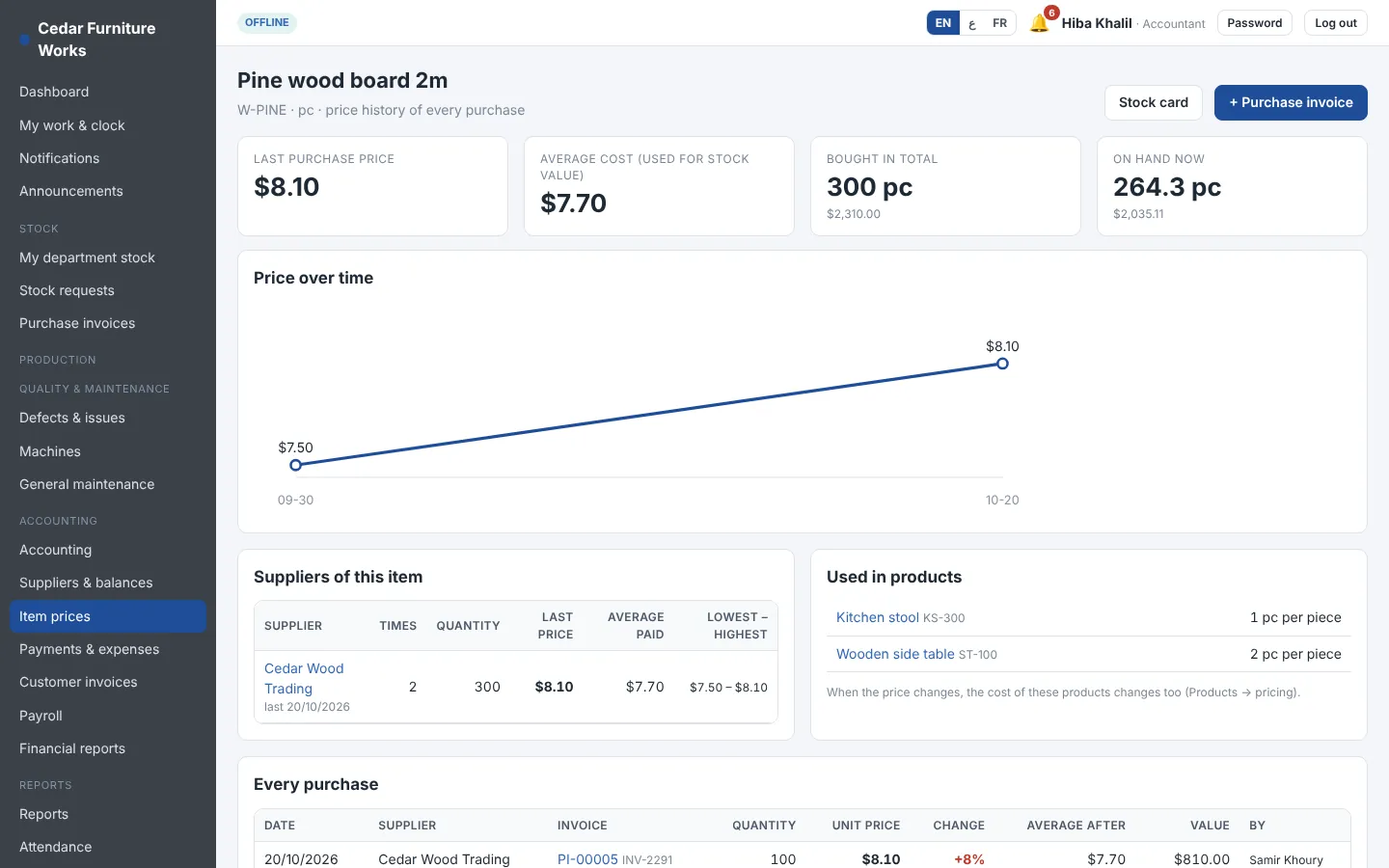Viewport: 1389px width, 868px height.
Task: Go to Stock requests
Action: (108, 290)
